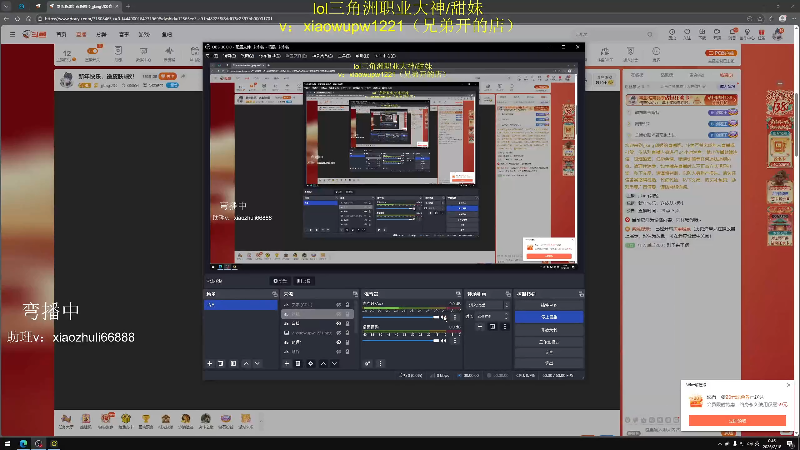This screenshot has height=450, width=800.
Task: Open Audio Mixer bottom three-dot menu
Action: tap(380, 364)
